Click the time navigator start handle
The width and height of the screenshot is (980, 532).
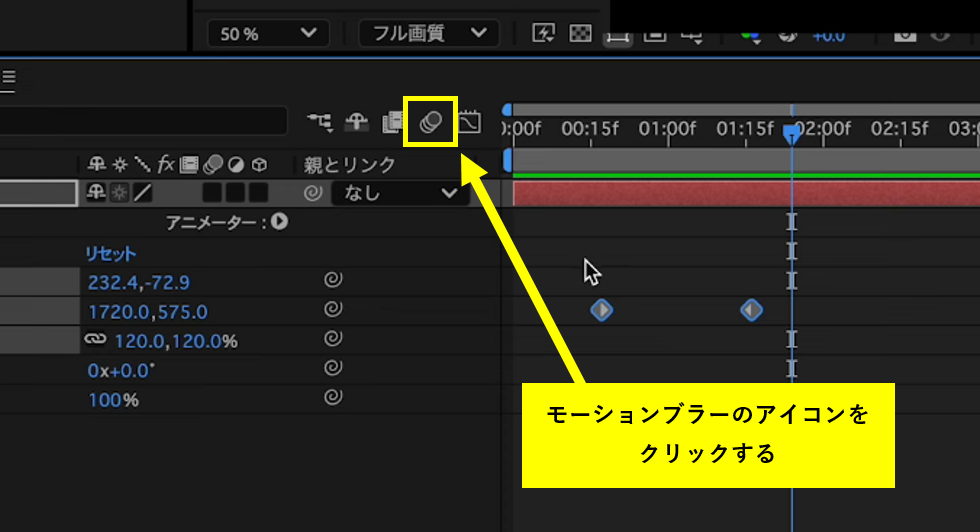tap(507, 110)
